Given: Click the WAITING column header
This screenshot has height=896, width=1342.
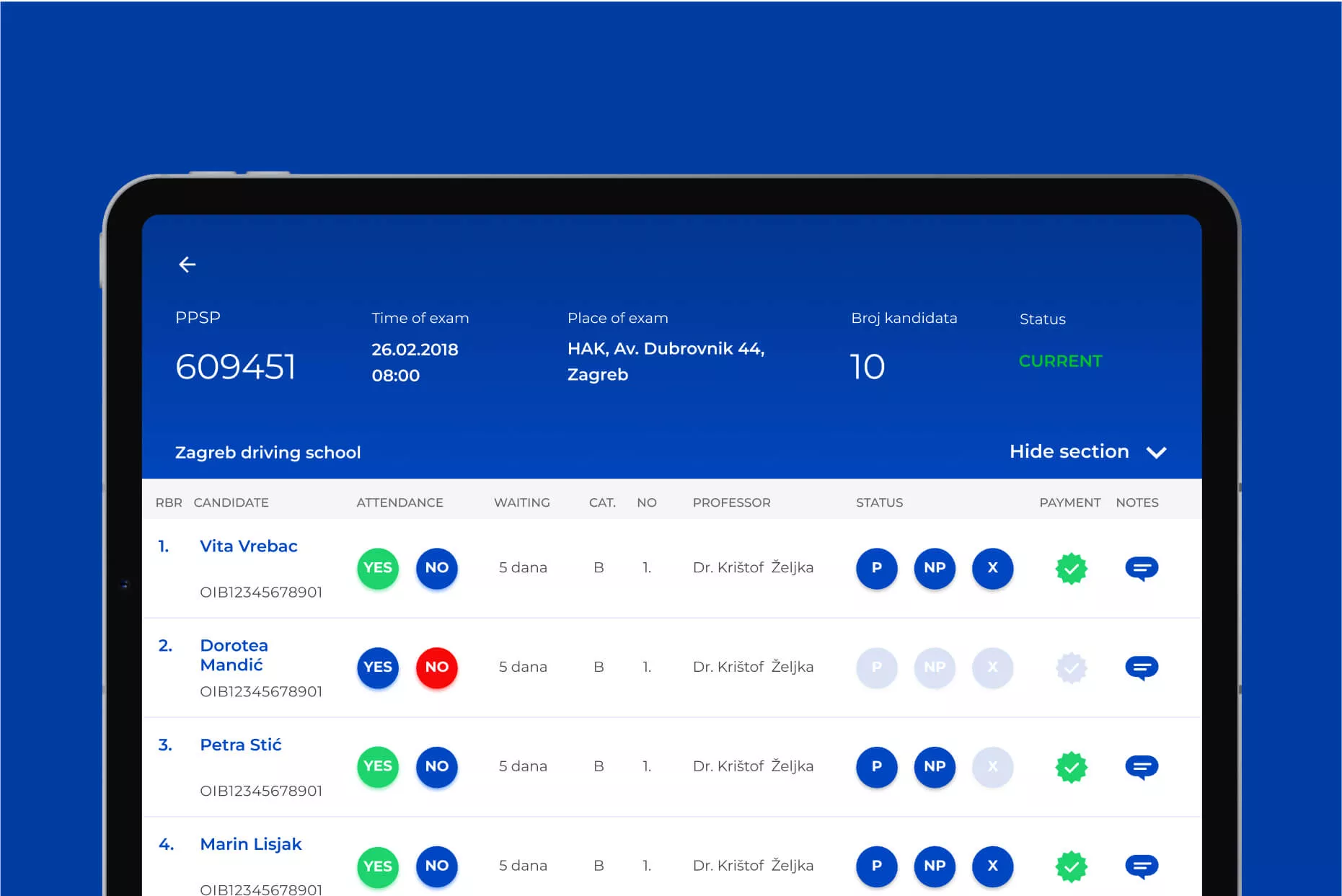Looking at the screenshot, I should pyautogui.click(x=521, y=502).
